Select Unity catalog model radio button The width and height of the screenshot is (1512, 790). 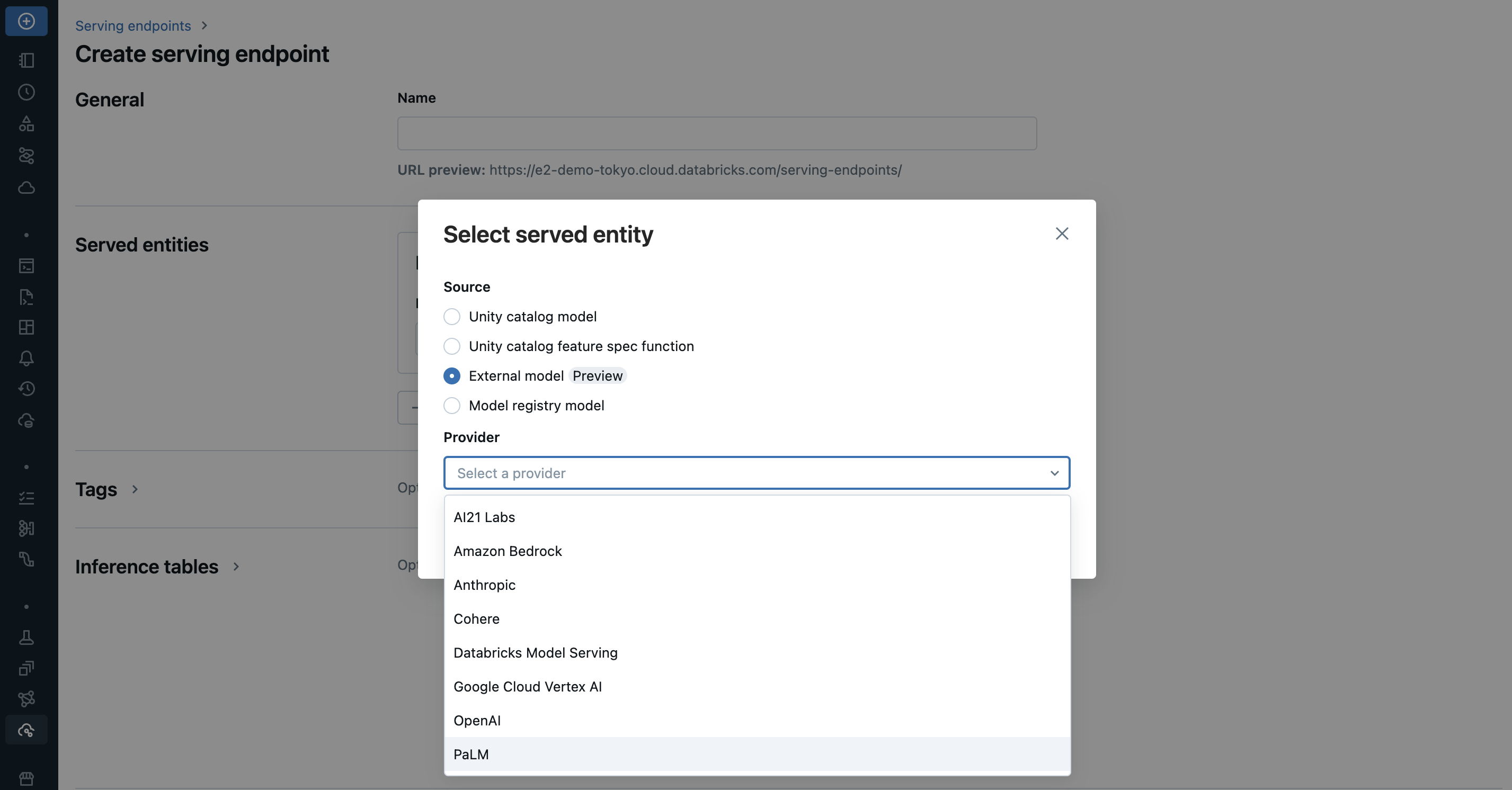click(451, 317)
